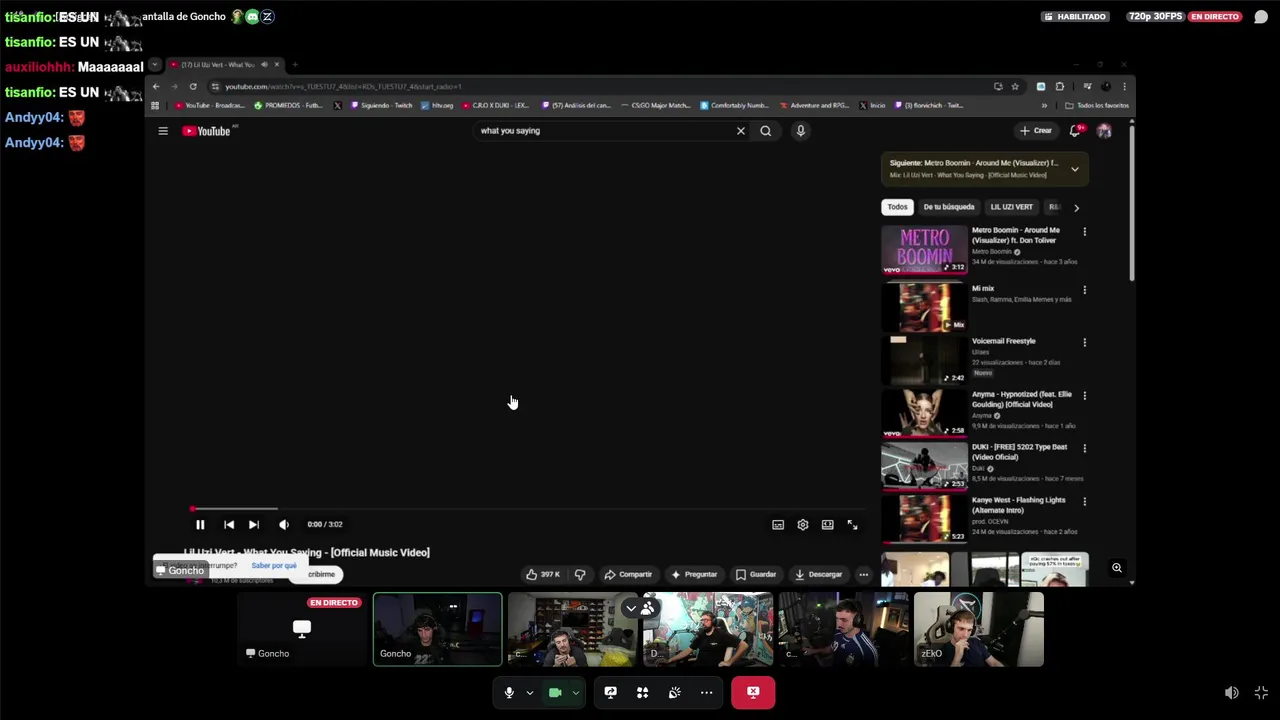The image size is (1280, 720).
Task: Open the YouTube account avatar menu
Action: click(1104, 131)
